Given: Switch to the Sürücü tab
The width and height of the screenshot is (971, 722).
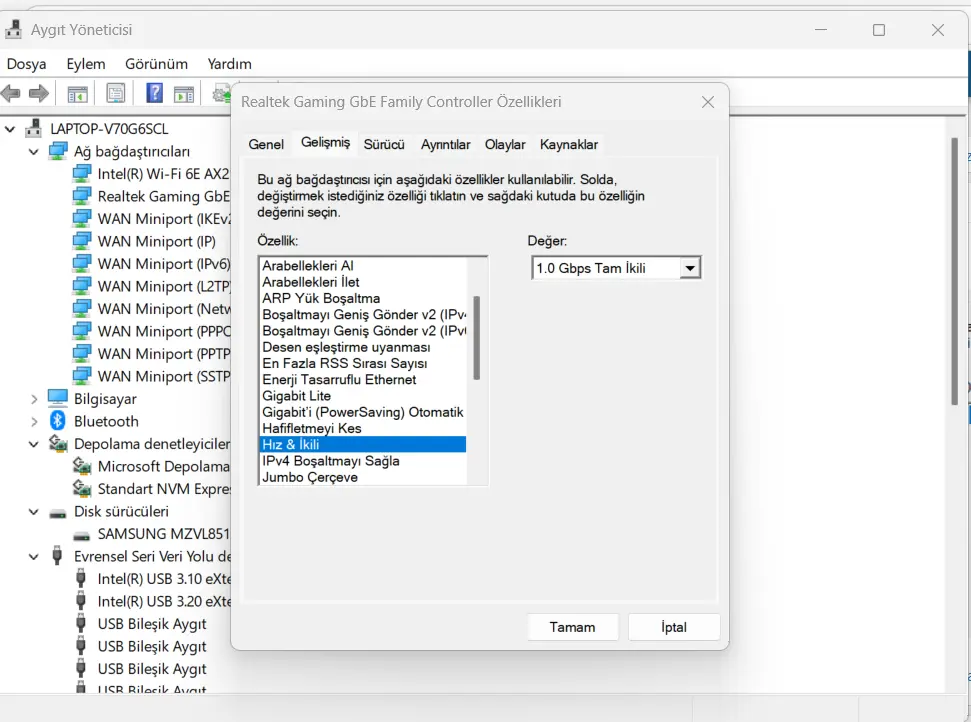Looking at the screenshot, I should tap(384, 144).
